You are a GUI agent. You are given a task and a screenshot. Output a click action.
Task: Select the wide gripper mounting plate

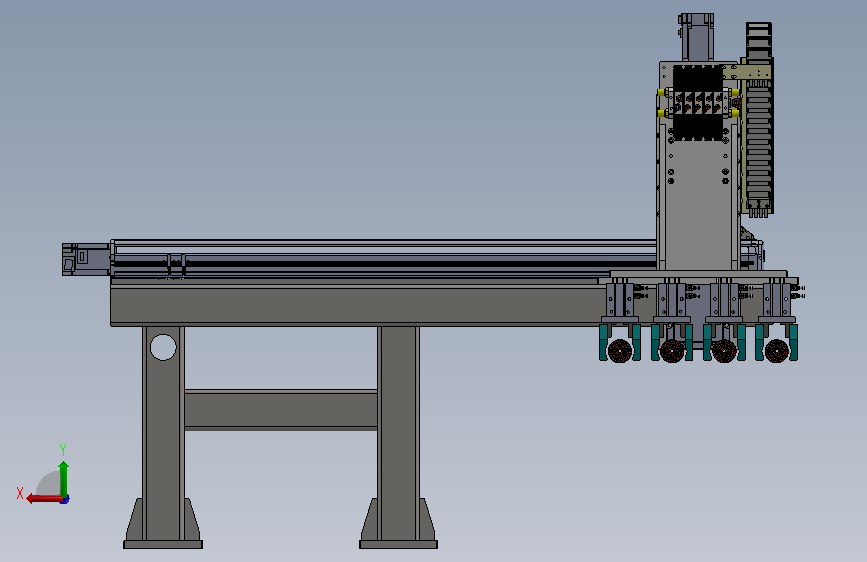698,274
